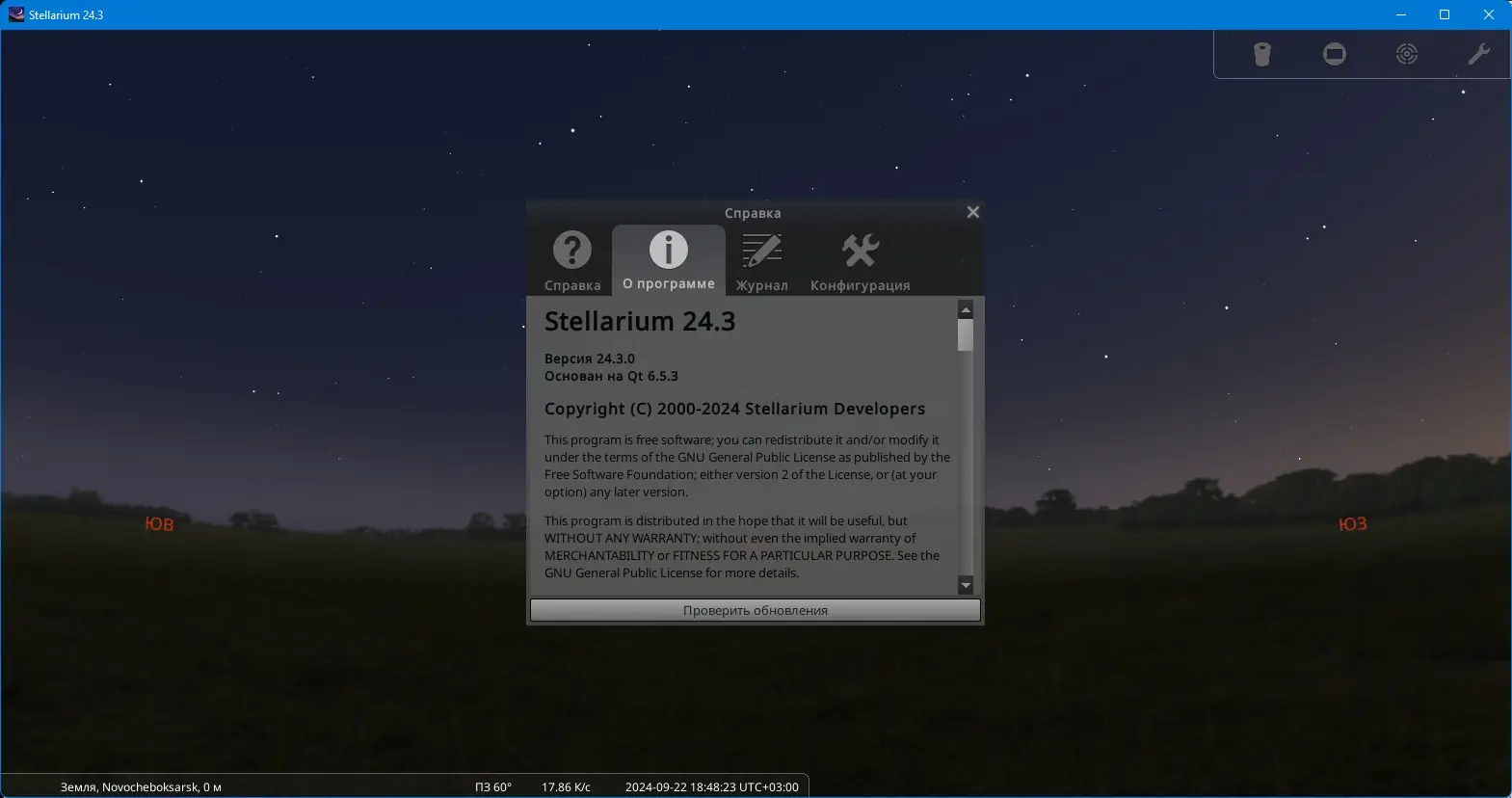Close the Stellarium main window
Viewport: 1512px width, 798px height.
[1489, 14]
